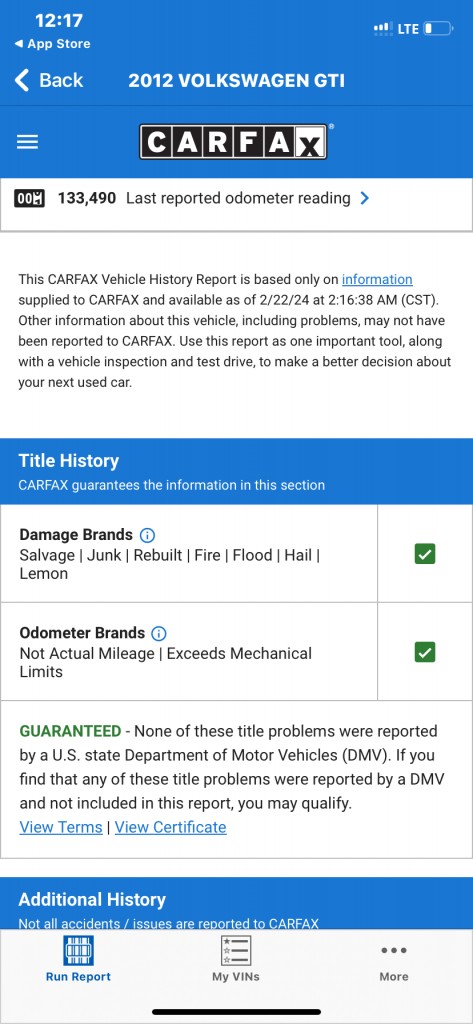Image resolution: width=473 pixels, height=1024 pixels.
Task: Open the 'information' hyperlink
Action: [377, 280]
